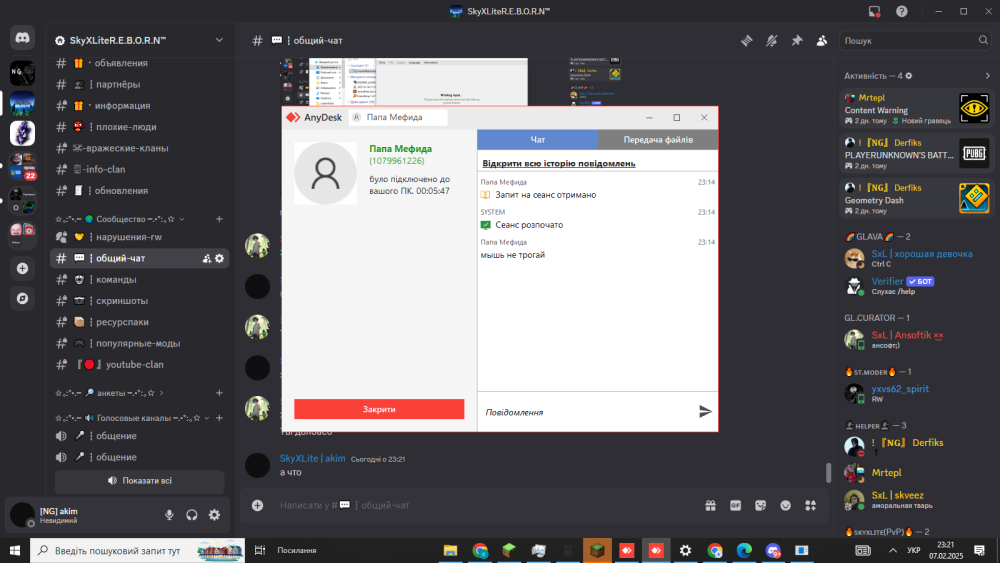Open pinned messages icon
The width and height of the screenshot is (1000, 563).
point(797,40)
